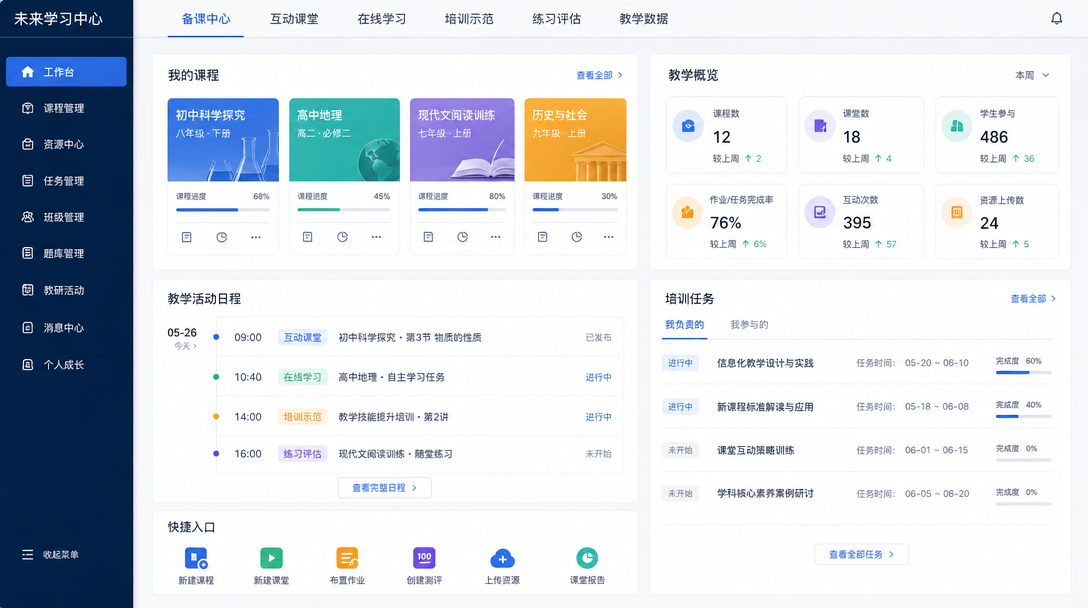Switch to 教学数据 top tab
Image resolution: width=1088 pixels, height=608 pixels.
[643, 19]
